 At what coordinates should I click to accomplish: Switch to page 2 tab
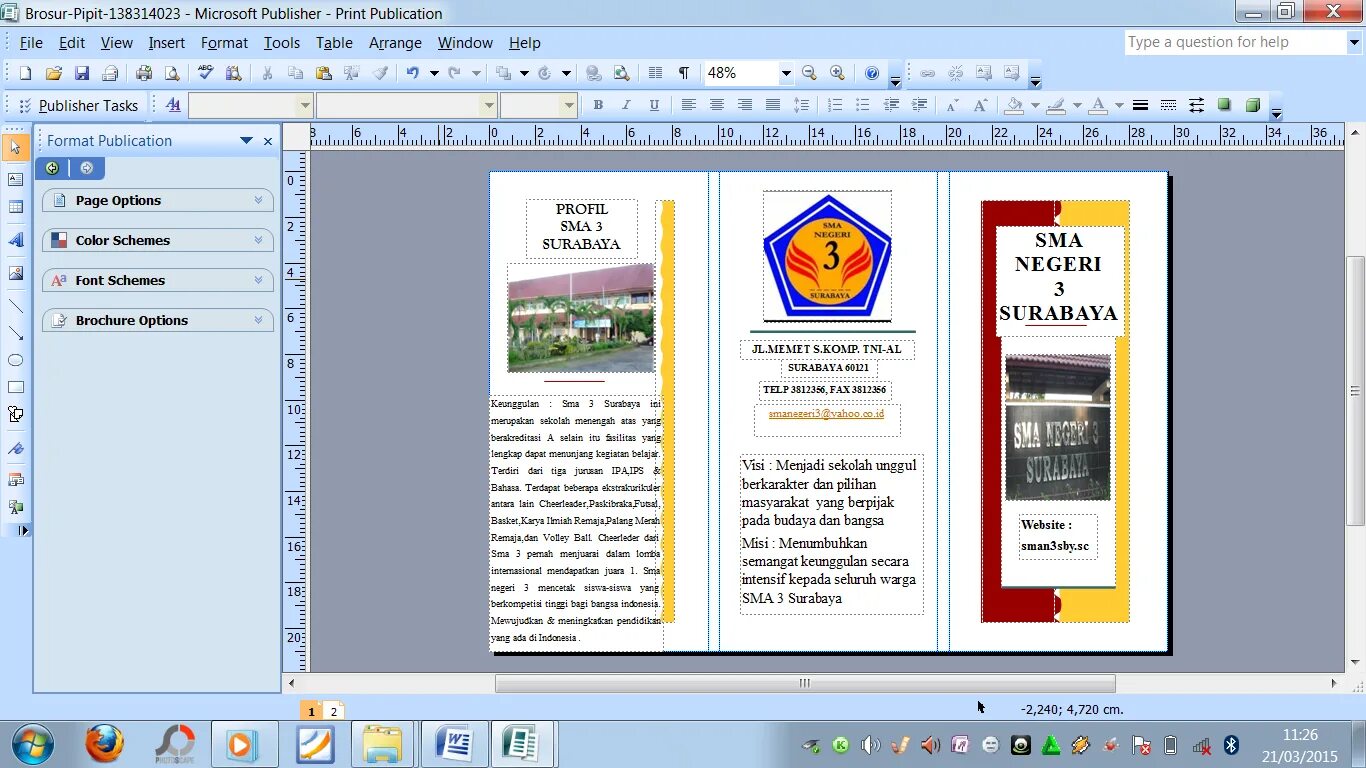[x=334, y=711]
